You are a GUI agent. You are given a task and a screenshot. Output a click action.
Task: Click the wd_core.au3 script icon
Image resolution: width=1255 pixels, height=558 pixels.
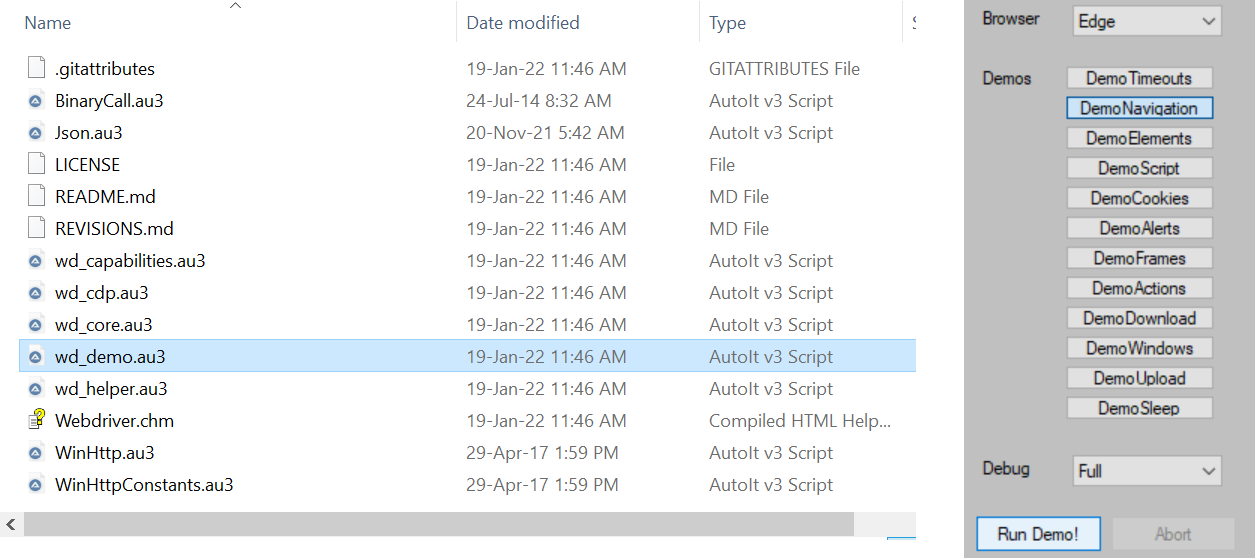tap(36, 325)
